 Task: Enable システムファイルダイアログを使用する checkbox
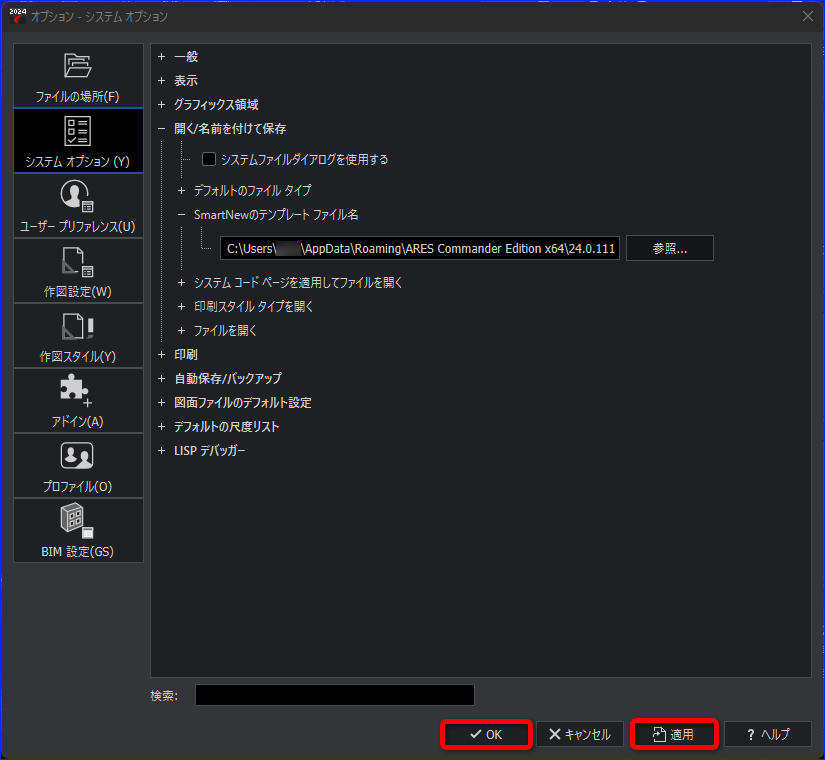[209, 159]
